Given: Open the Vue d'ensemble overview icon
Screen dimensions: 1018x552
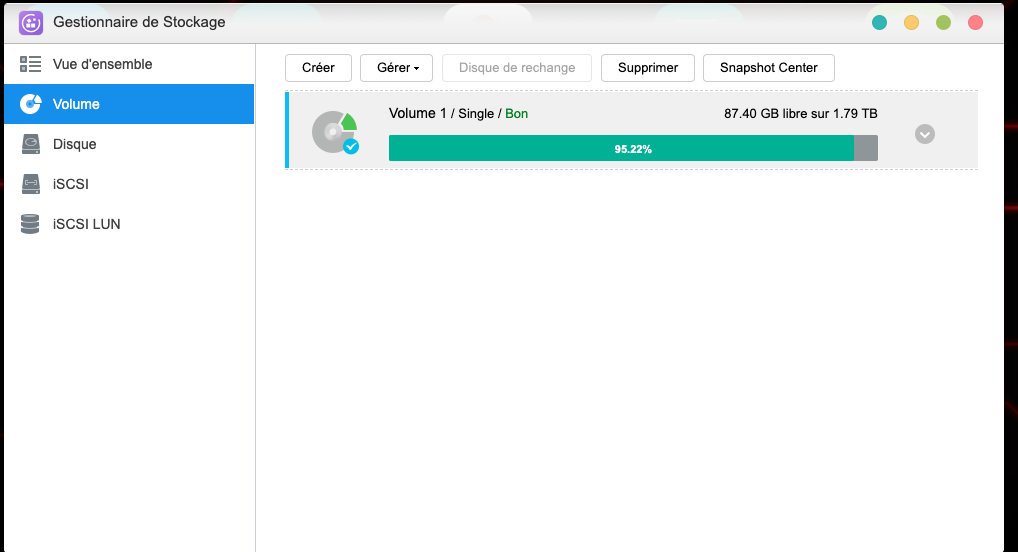Looking at the screenshot, I should pos(31,64).
